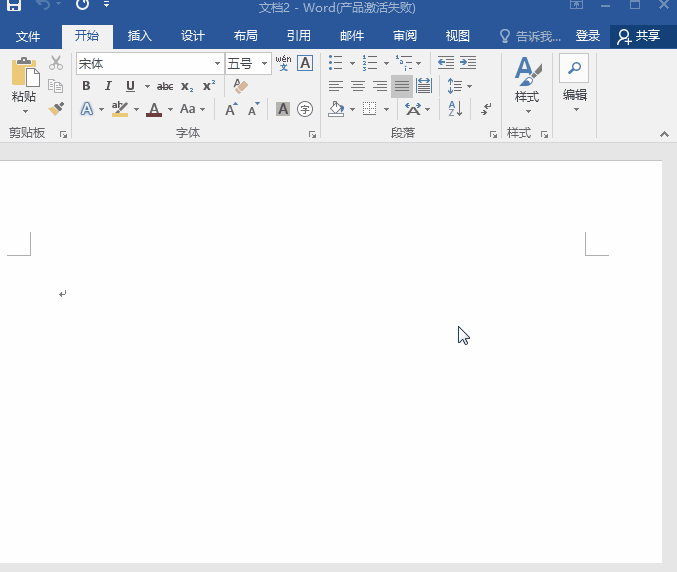
Task: Click the 共享 Share button
Action: click(639, 36)
